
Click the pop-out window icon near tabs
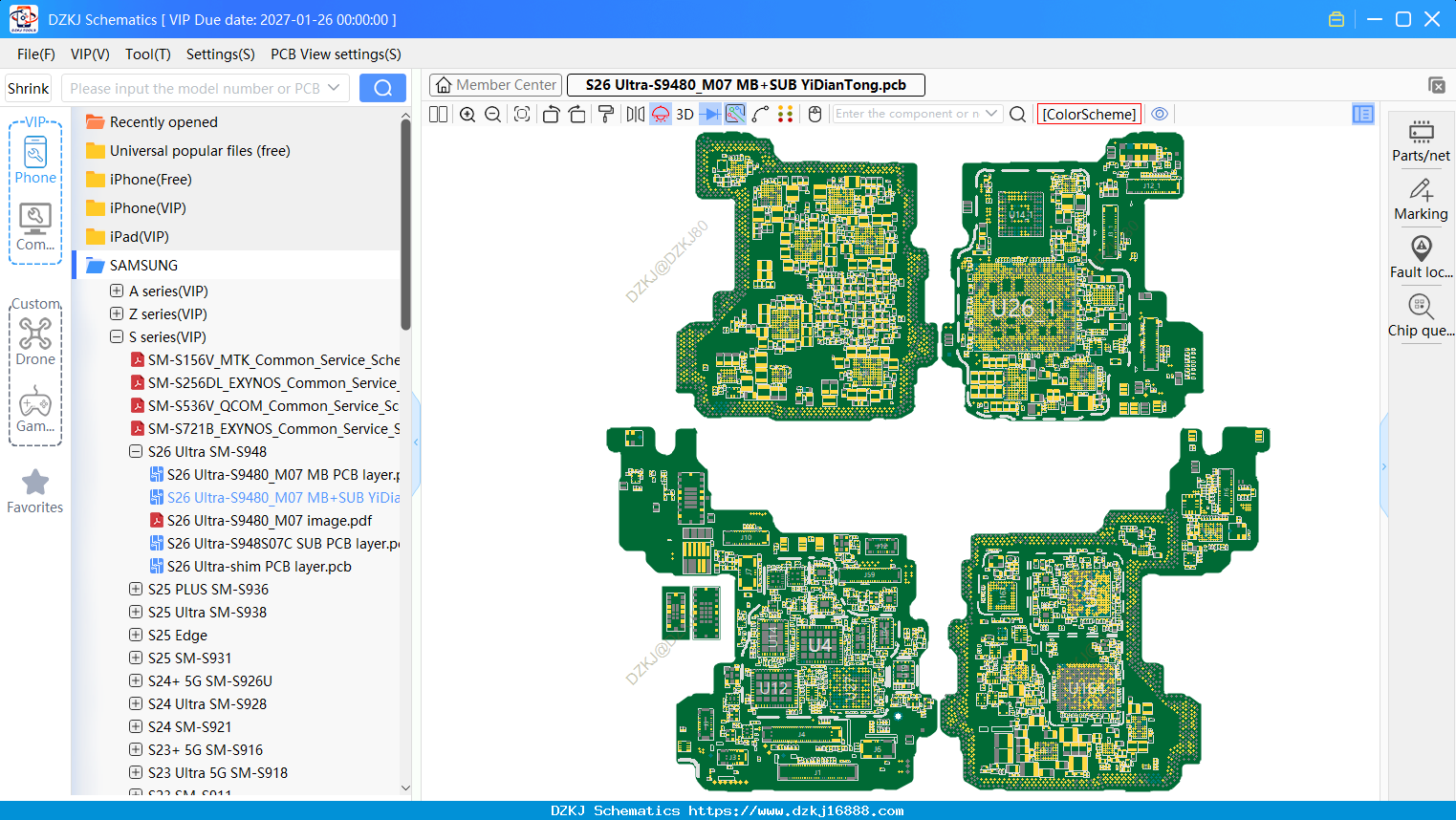tap(1437, 85)
